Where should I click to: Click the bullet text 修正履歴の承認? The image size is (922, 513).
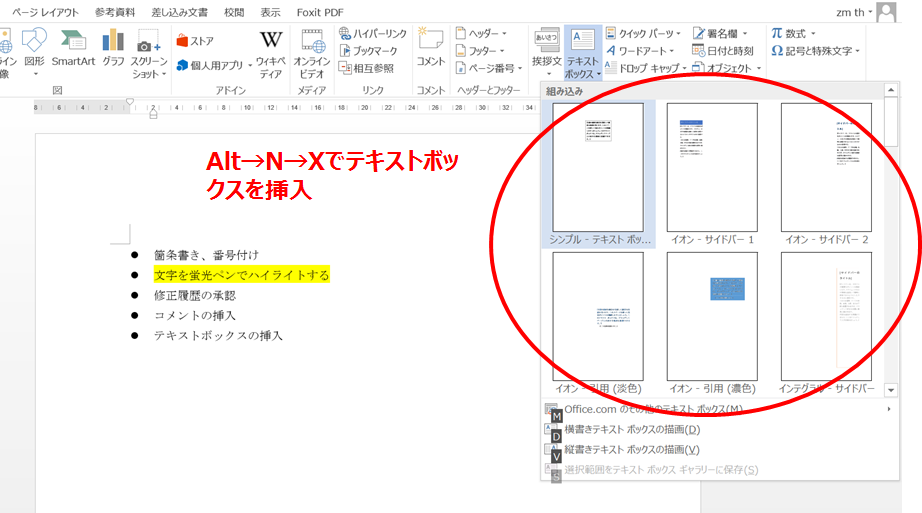pyautogui.click(x=195, y=295)
